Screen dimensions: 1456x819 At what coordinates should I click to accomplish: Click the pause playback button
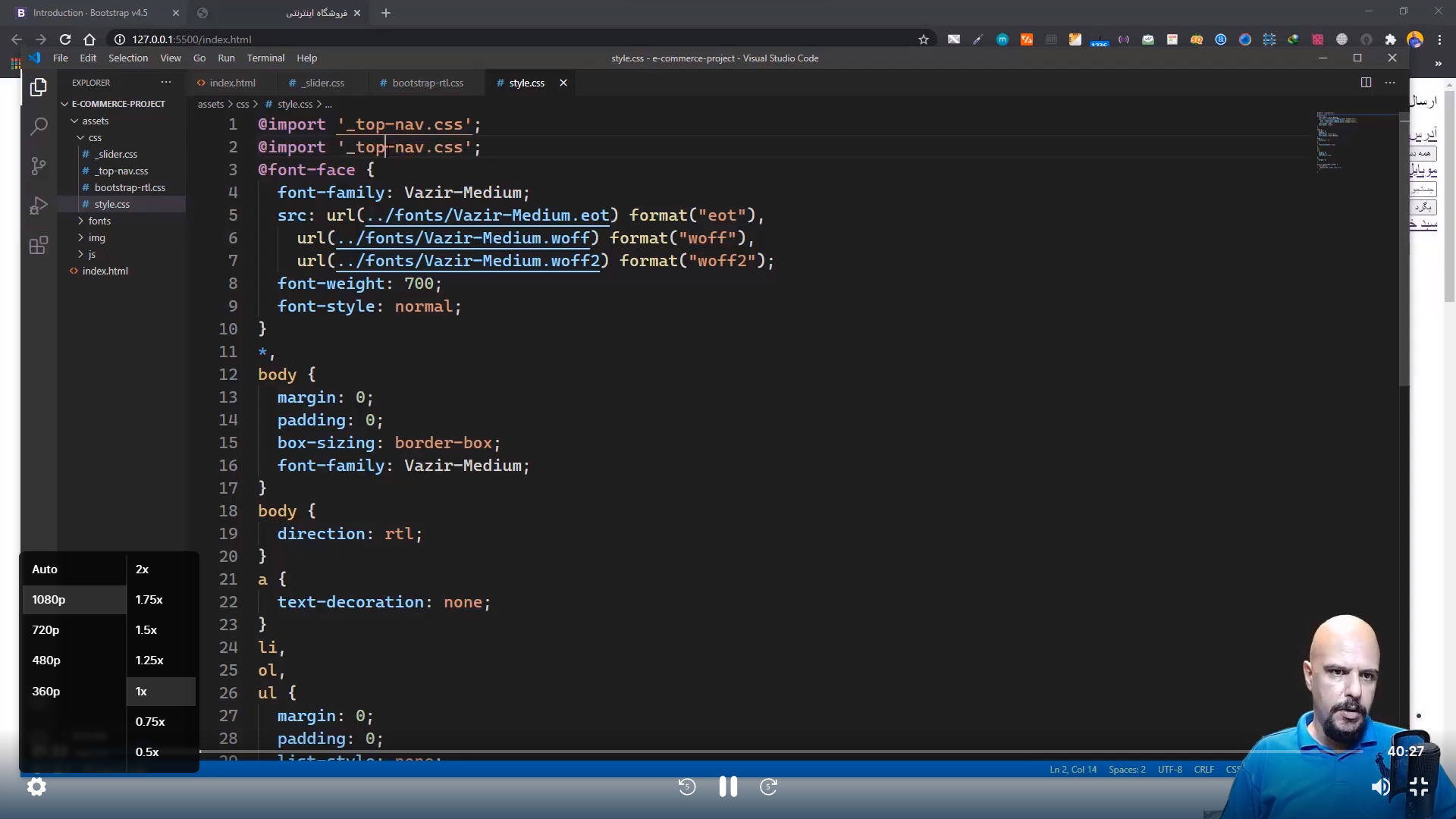(x=727, y=787)
